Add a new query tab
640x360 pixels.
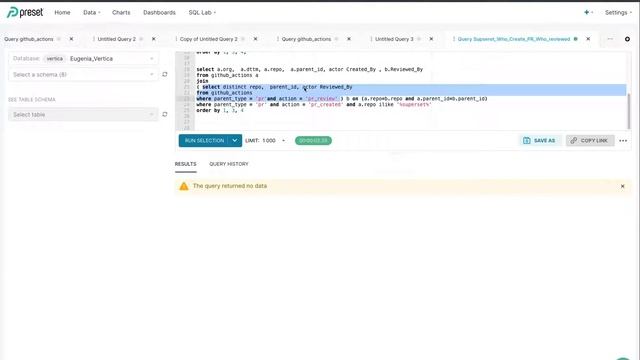(x=627, y=39)
